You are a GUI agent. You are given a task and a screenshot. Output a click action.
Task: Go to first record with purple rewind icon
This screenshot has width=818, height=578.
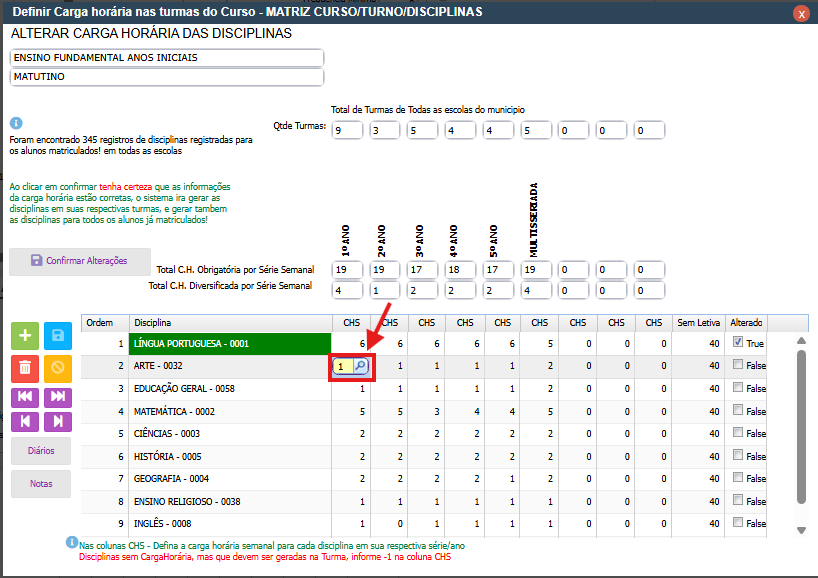point(25,396)
